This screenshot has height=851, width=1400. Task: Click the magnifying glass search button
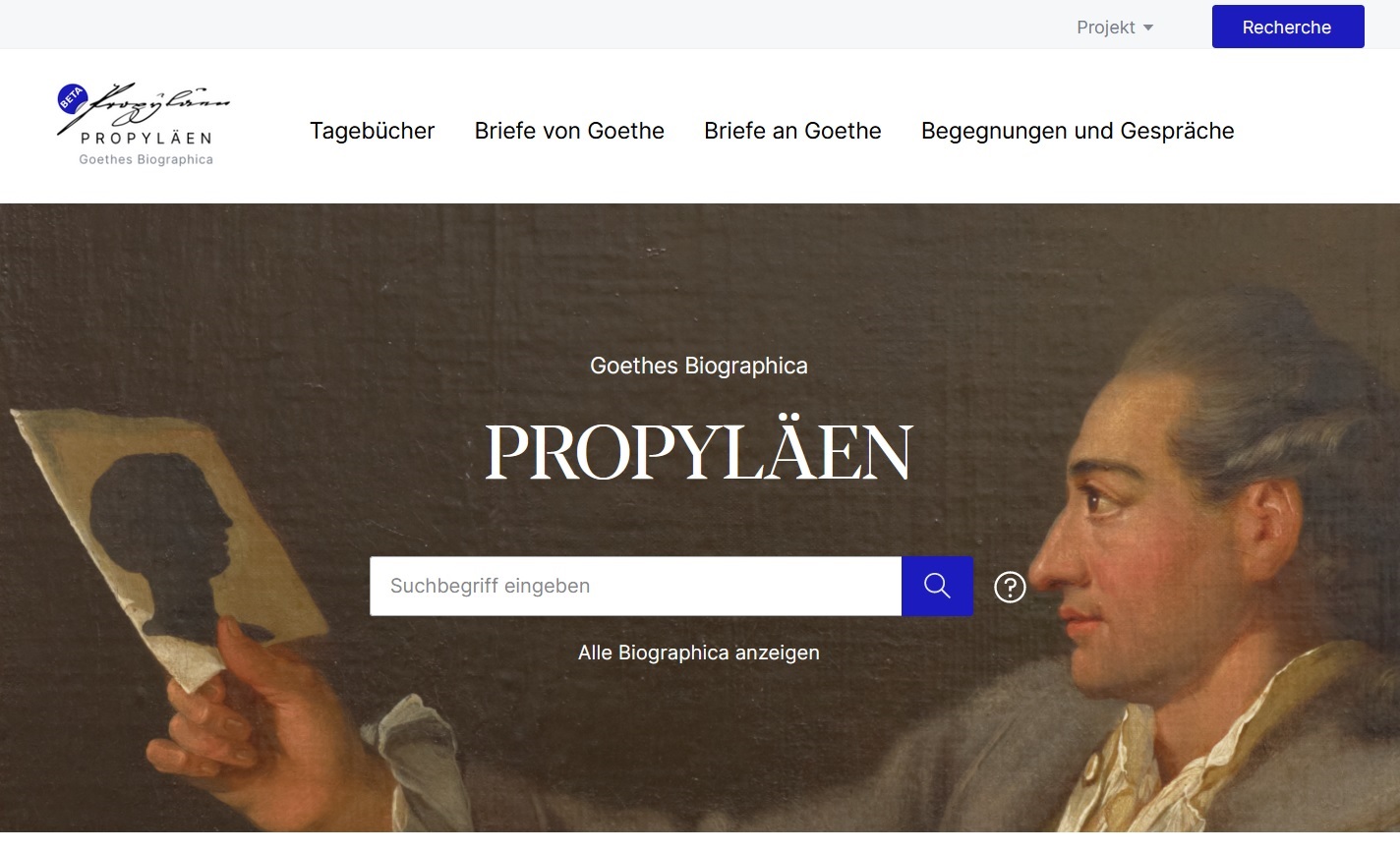click(937, 587)
